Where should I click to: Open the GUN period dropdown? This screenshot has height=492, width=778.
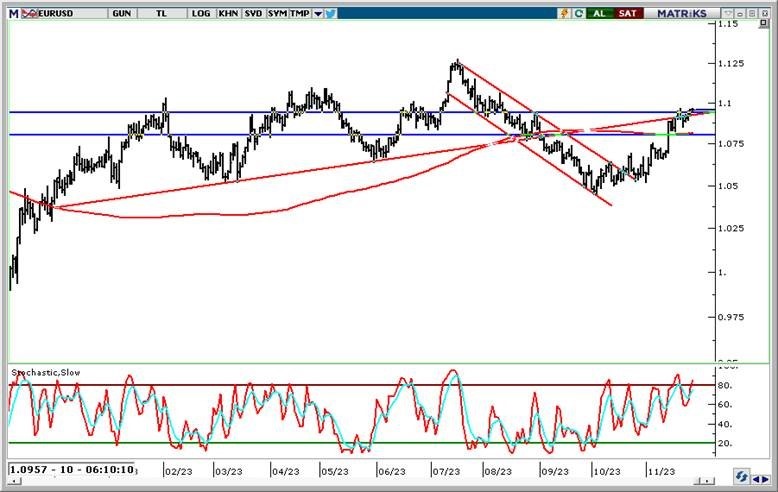[x=121, y=13]
